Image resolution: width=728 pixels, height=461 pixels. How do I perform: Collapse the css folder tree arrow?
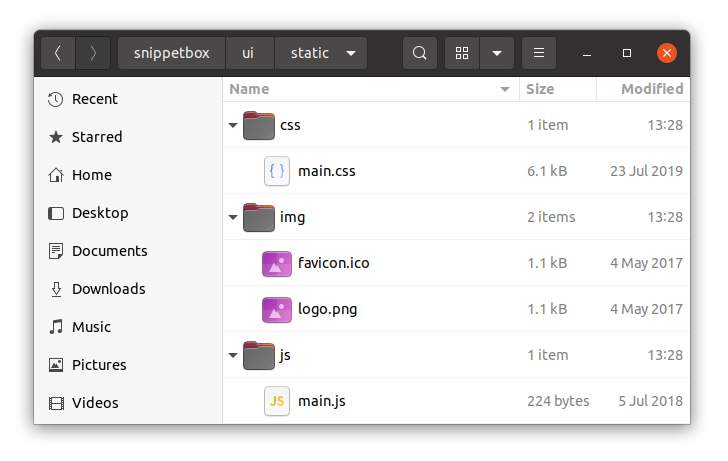pyautogui.click(x=233, y=126)
